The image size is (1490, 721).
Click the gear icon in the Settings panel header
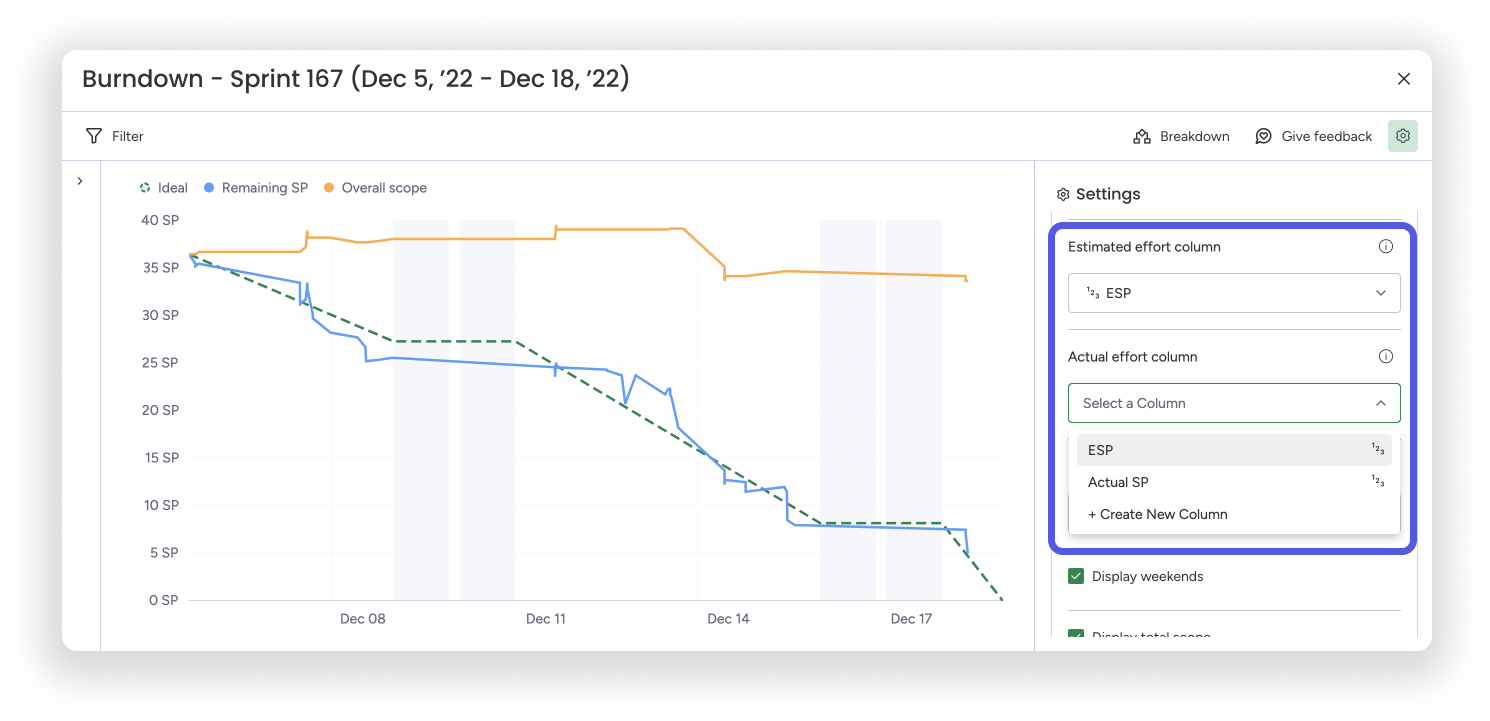pyautogui.click(x=1062, y=194)
